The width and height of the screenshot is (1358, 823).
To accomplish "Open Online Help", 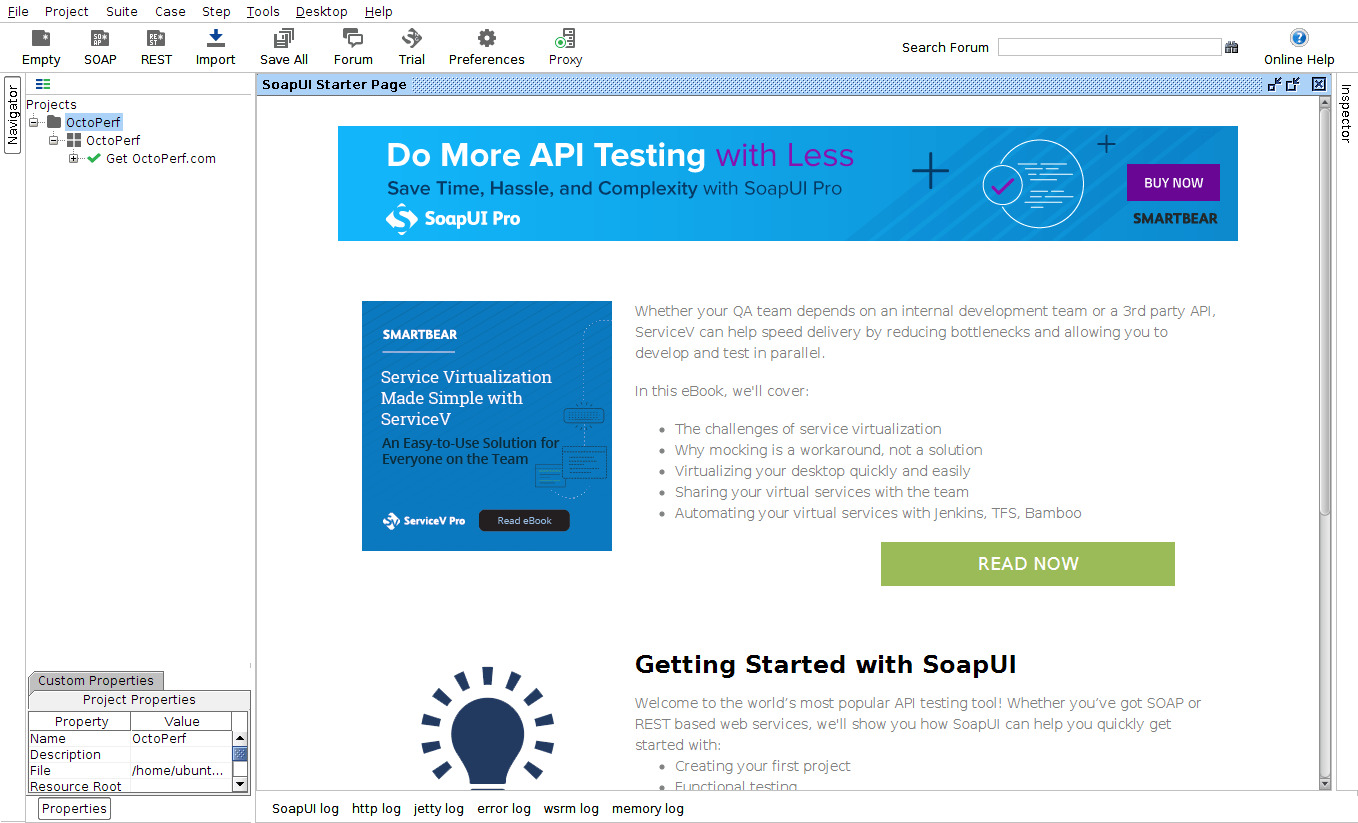I will [x=1298, y=46].
